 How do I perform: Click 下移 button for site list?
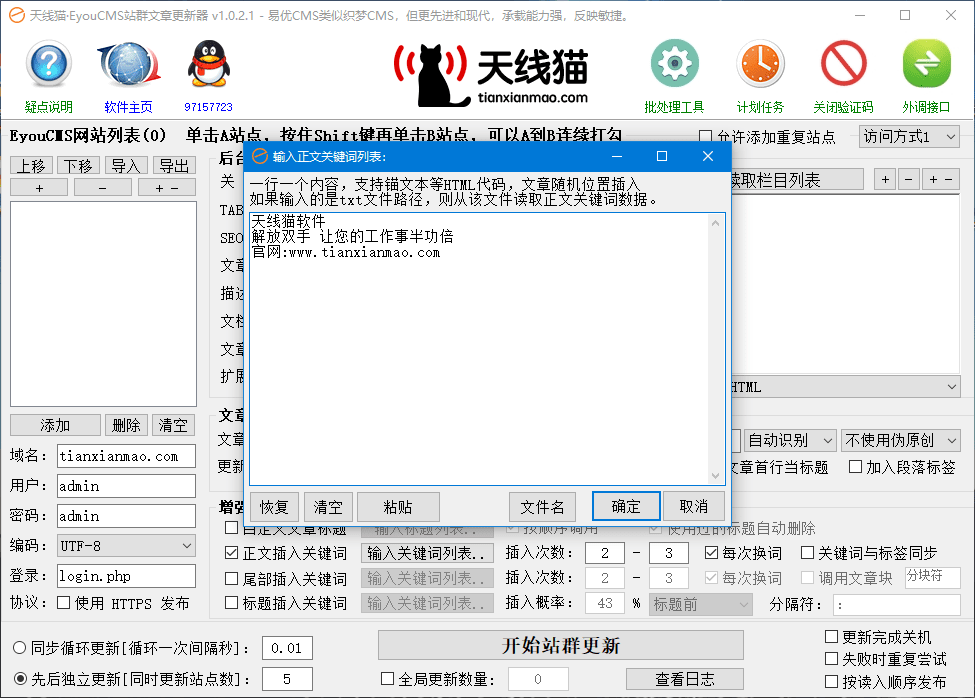(x=79, y=165)
